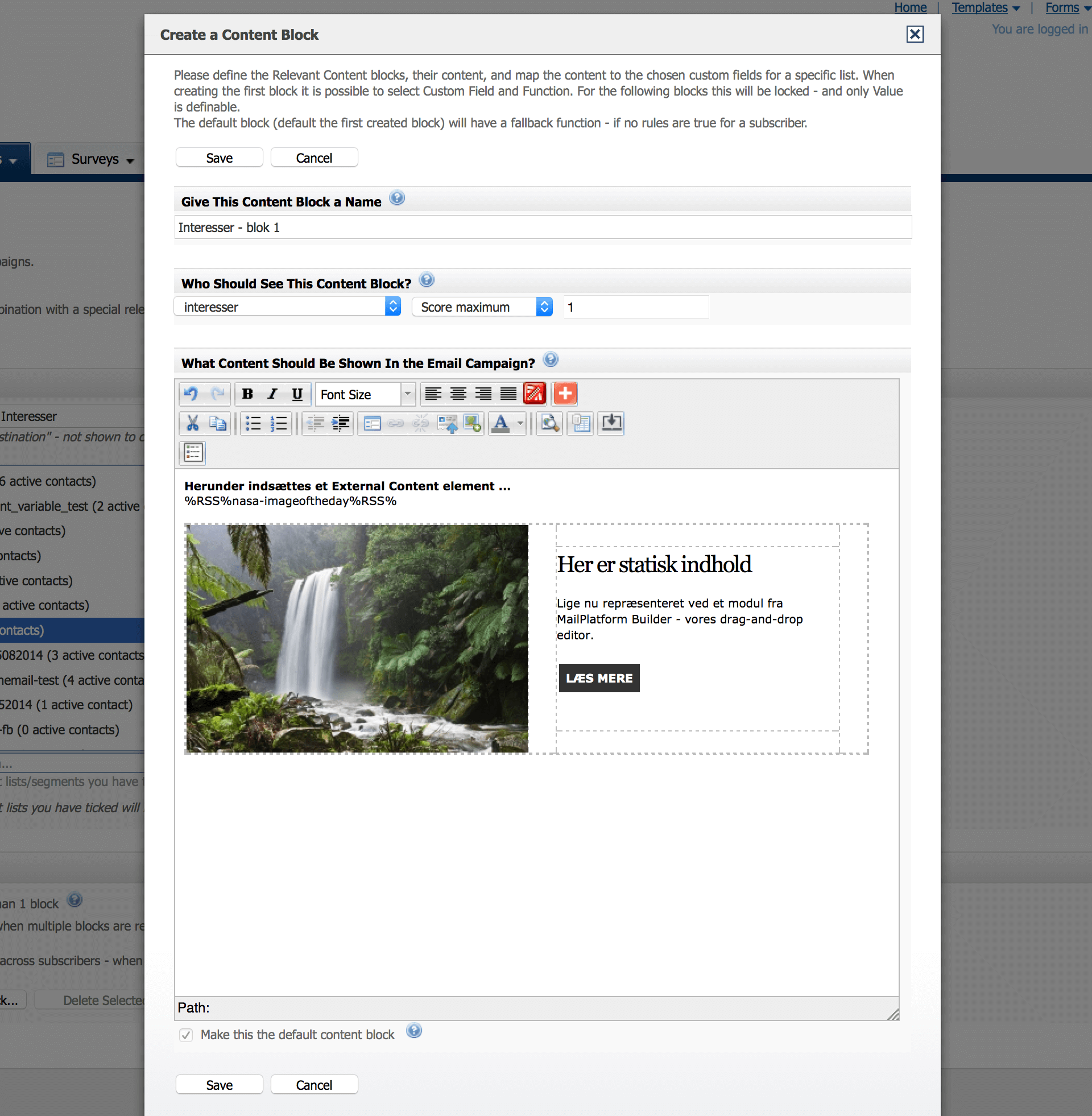
Task: Click the form/template insert icon
Action: [x=372, y=424]
